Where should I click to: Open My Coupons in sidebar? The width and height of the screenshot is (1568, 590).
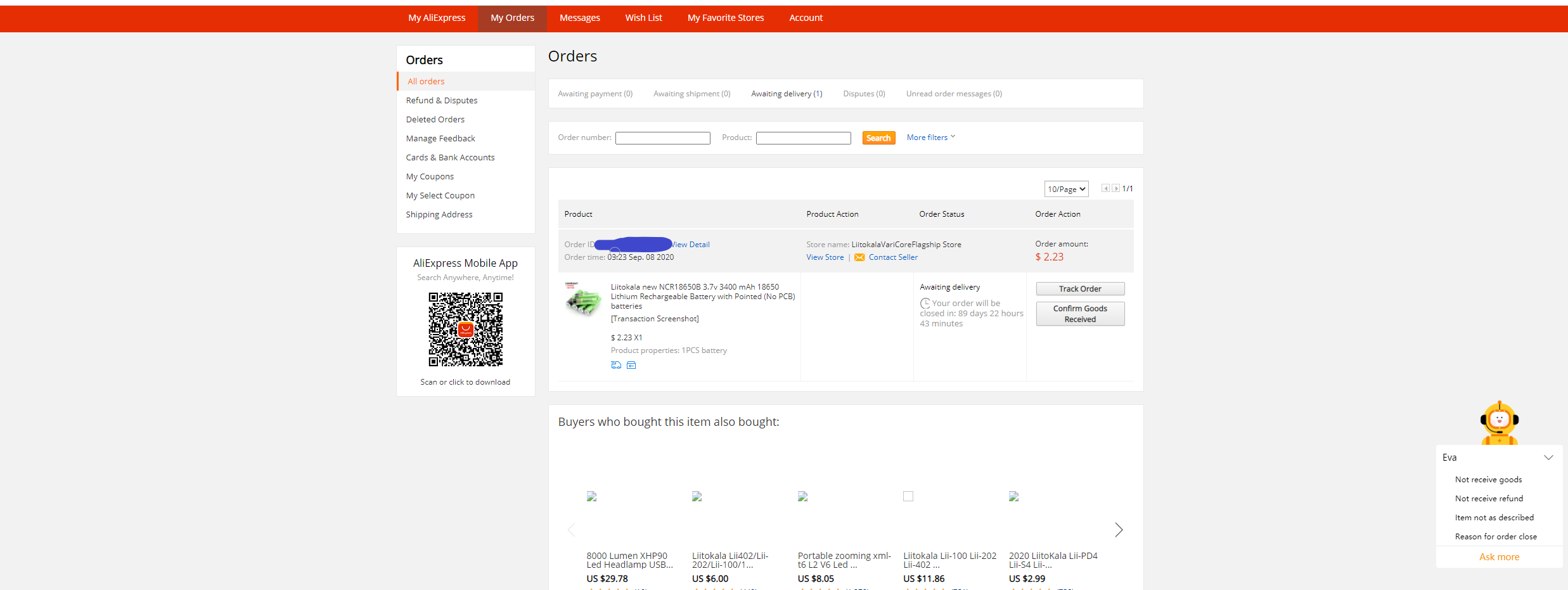[x=430, y=176]
